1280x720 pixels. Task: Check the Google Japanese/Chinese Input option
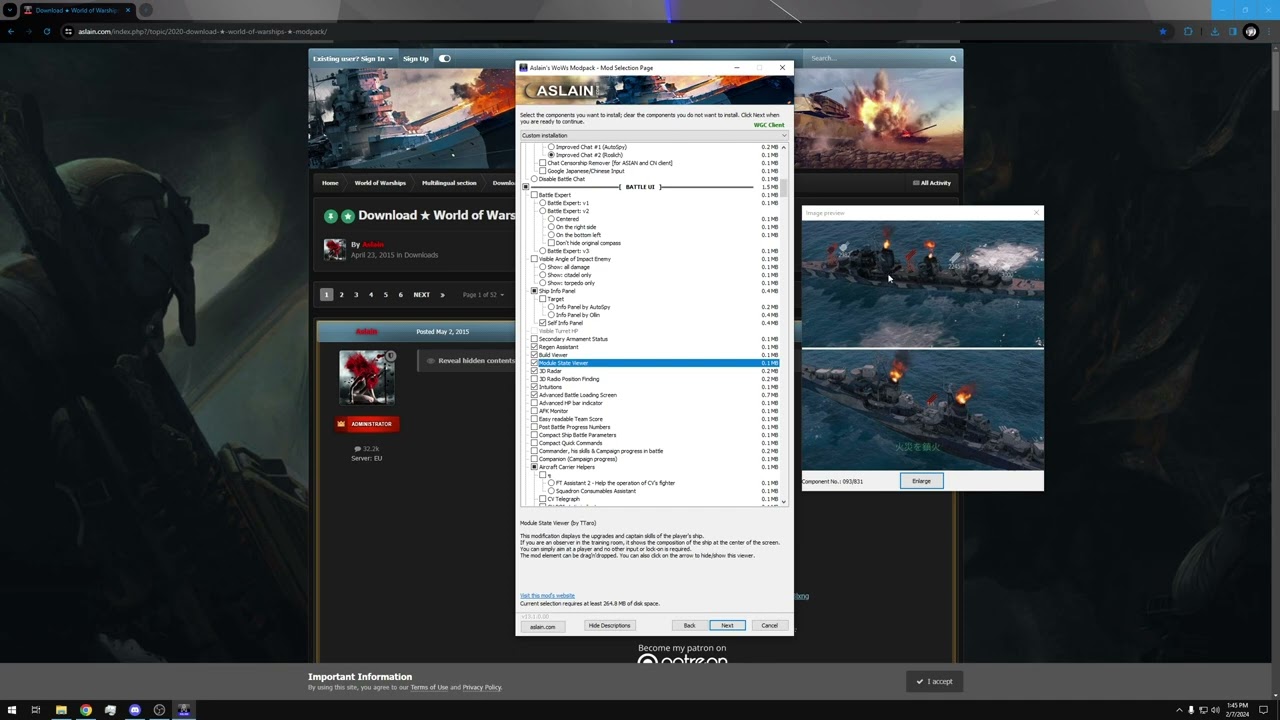click(543, 171)
